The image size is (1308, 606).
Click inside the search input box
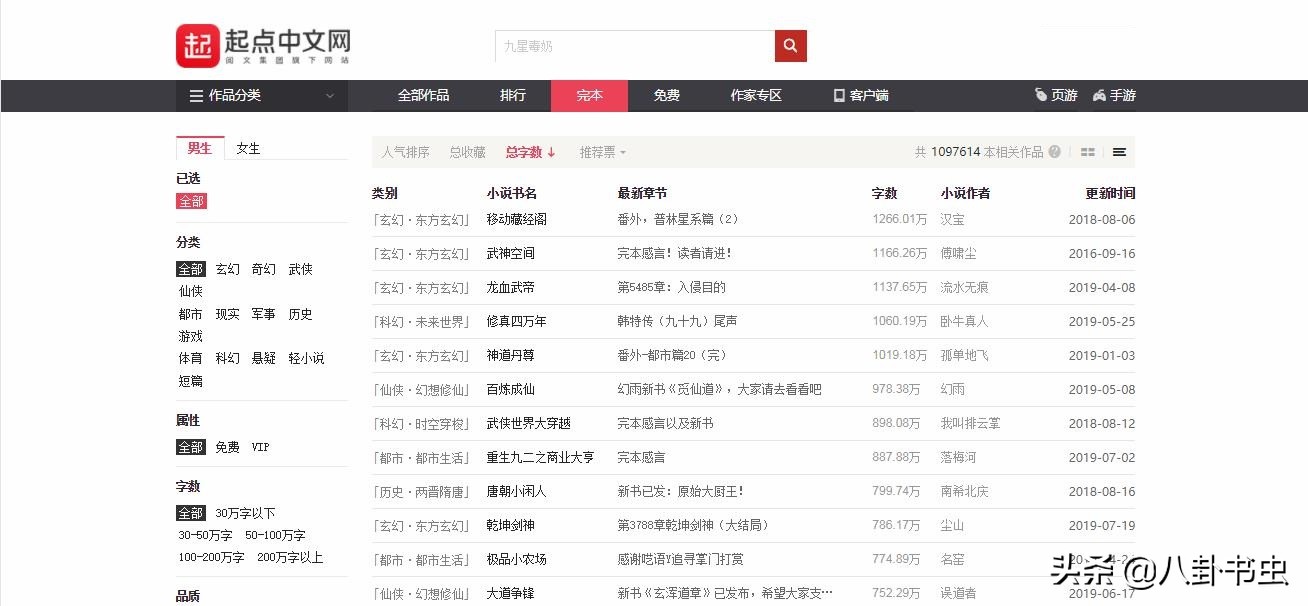630,45
